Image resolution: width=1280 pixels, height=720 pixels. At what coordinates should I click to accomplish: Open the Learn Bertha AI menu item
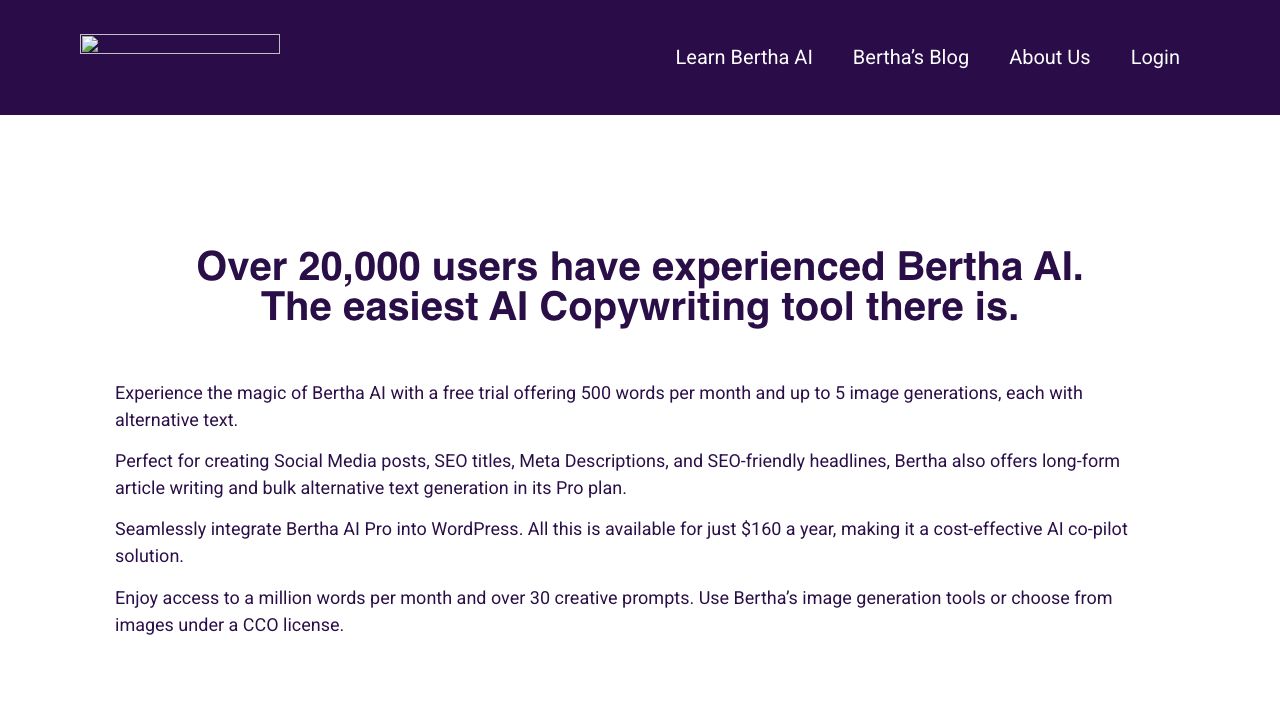[743, 57]
